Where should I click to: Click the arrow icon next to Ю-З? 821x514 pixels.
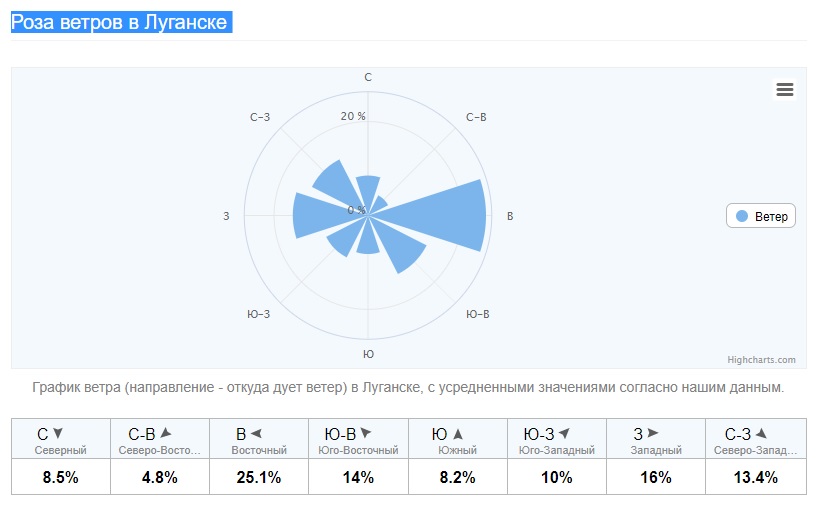pos(564,434)
